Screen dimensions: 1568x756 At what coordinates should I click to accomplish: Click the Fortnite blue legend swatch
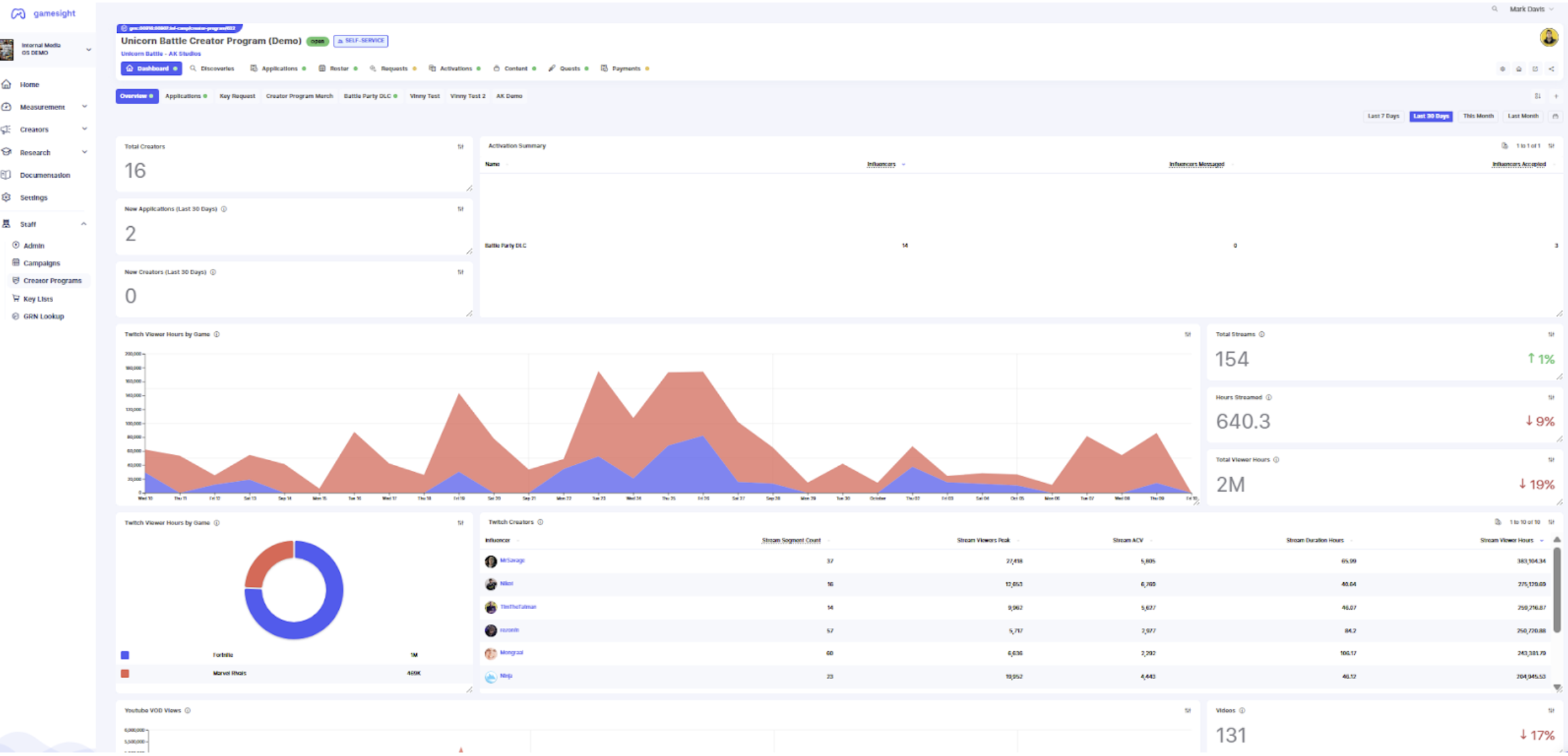125,655
